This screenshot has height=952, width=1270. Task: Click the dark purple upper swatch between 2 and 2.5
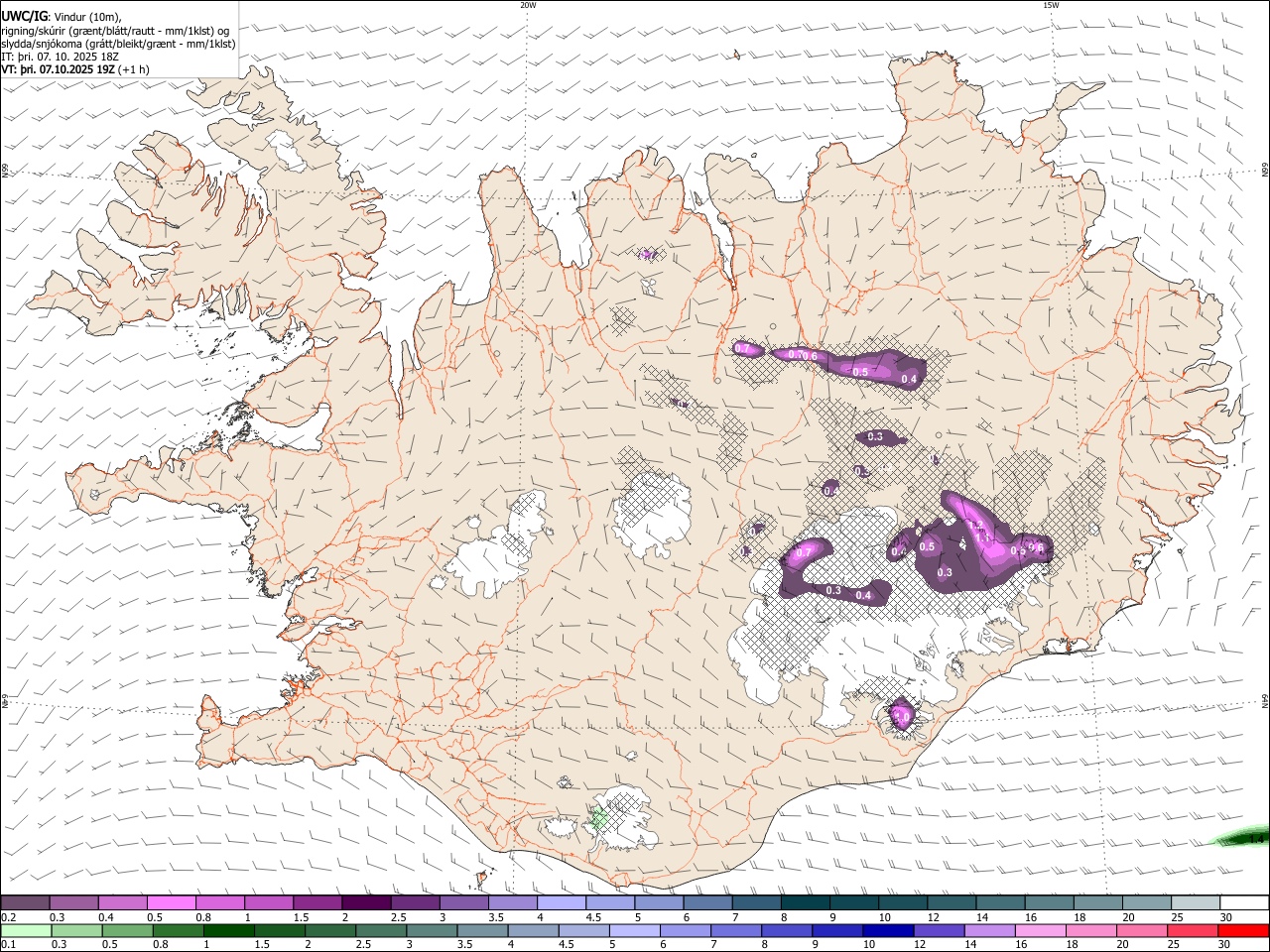point(366,902)
